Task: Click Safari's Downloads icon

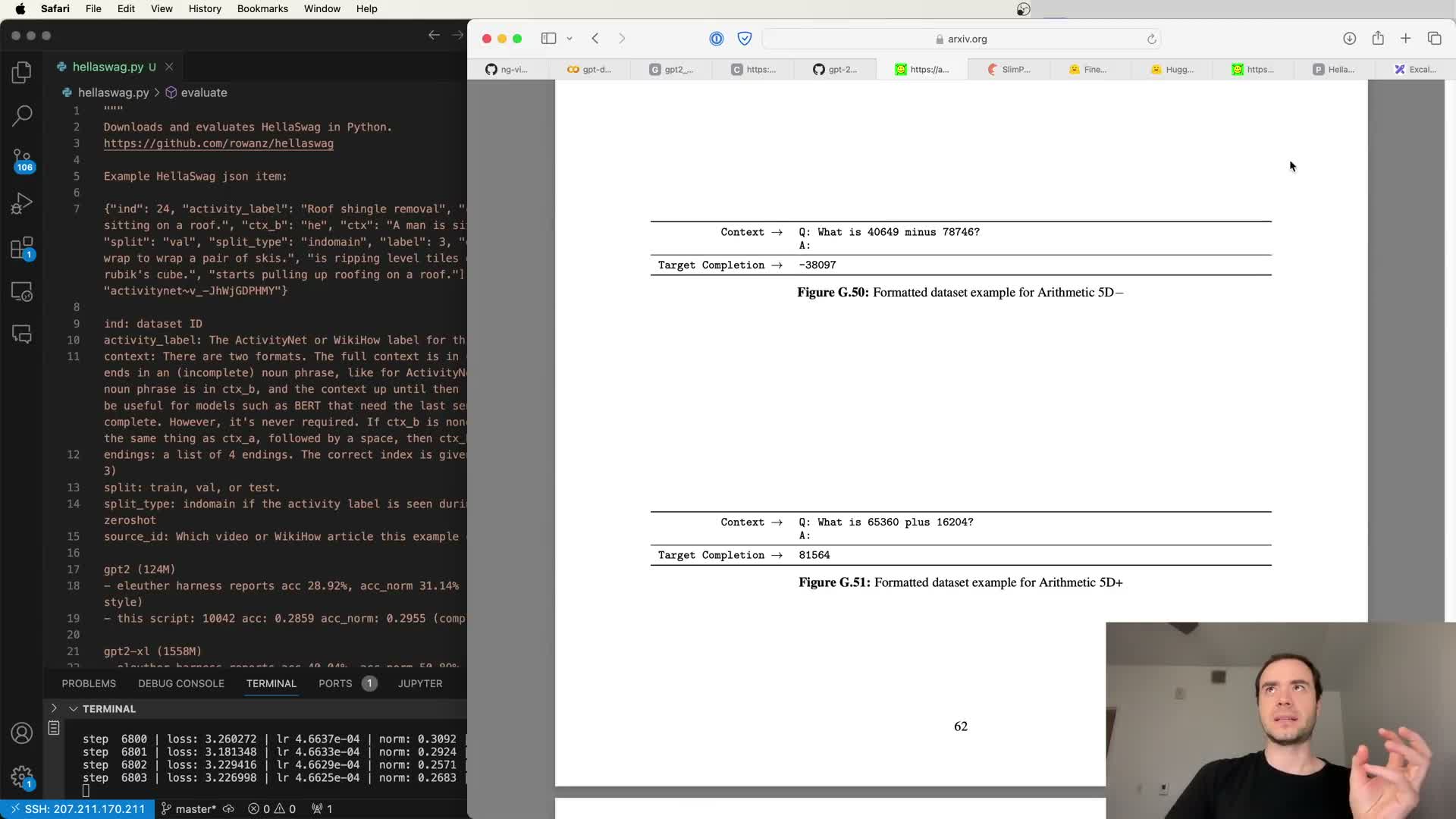Action: point(1349,39)
